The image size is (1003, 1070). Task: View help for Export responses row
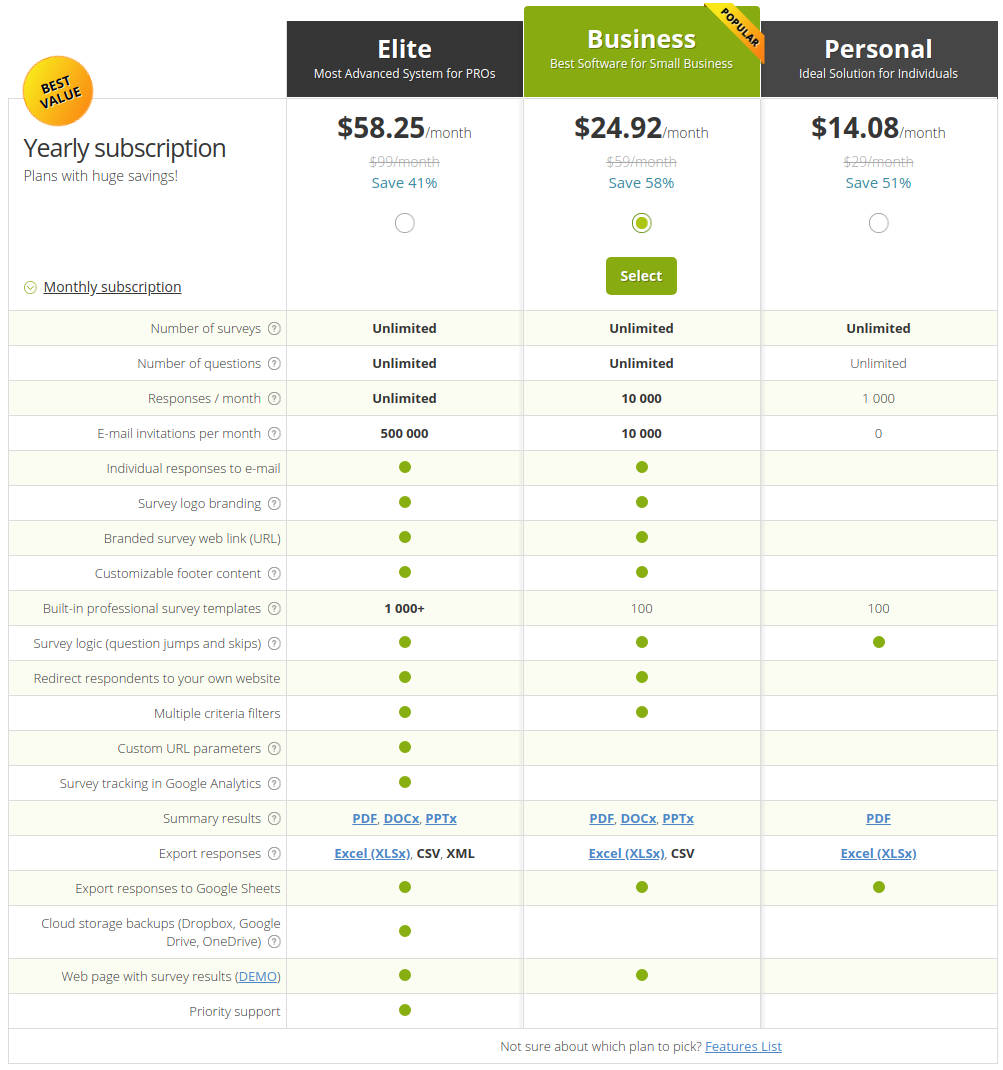tap(274, 853)
